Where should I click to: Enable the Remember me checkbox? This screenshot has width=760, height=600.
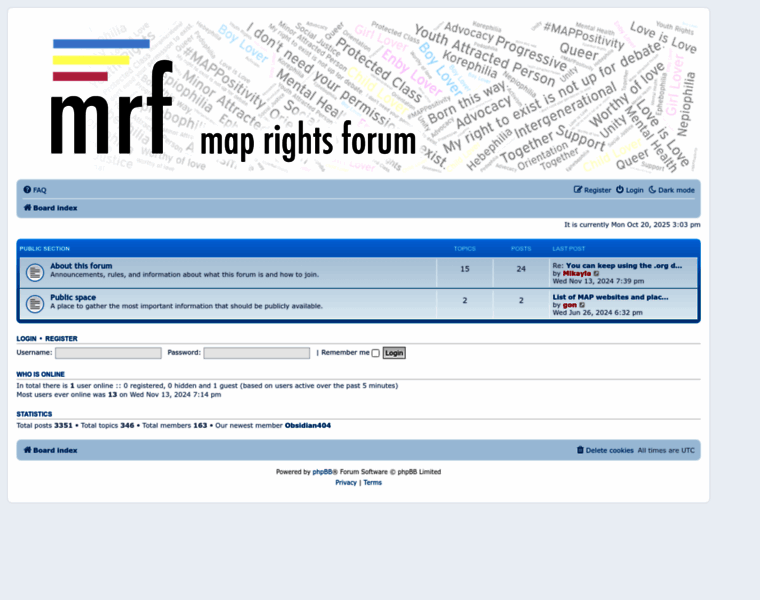tap(376, 353)
